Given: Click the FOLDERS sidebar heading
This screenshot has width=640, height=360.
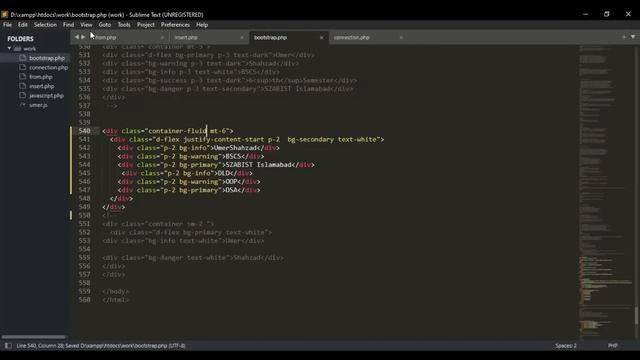Looking at the screenshot, I should (20, 39).
